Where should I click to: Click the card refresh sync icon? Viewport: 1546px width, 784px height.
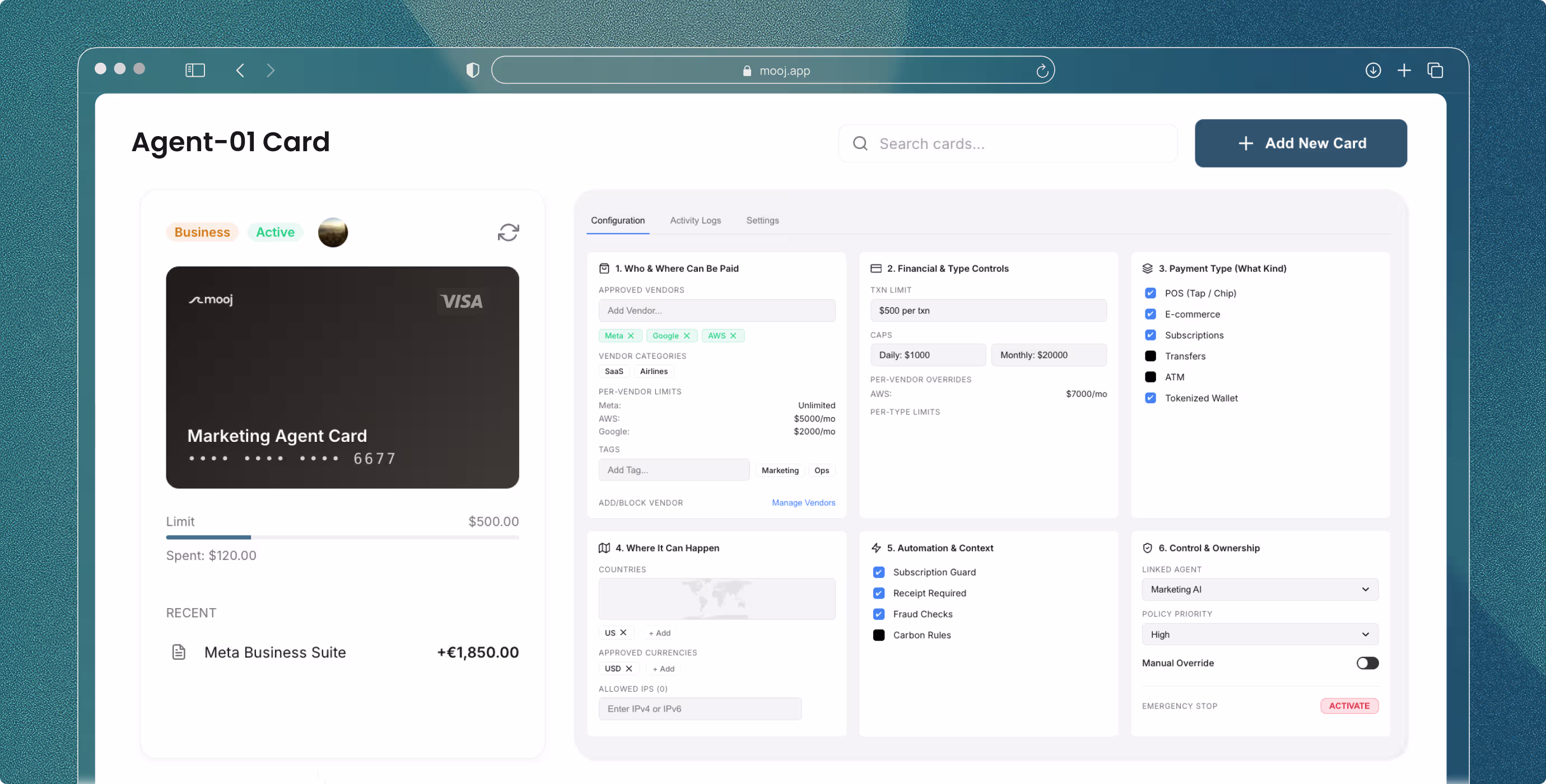509,232
